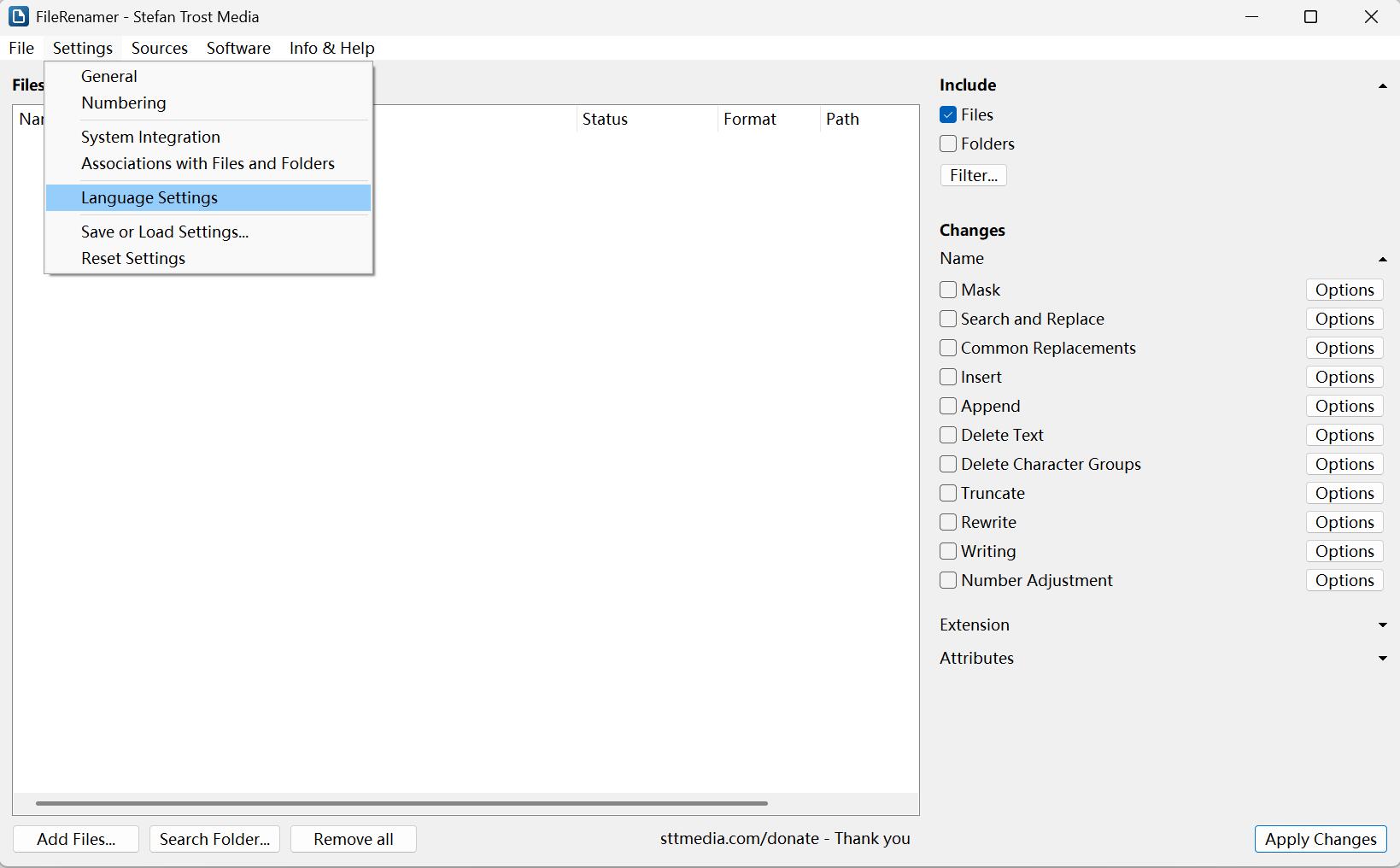Screen dimensions: 1400x868
Task: Choose General from Settings menu
Action: [208, 76]
